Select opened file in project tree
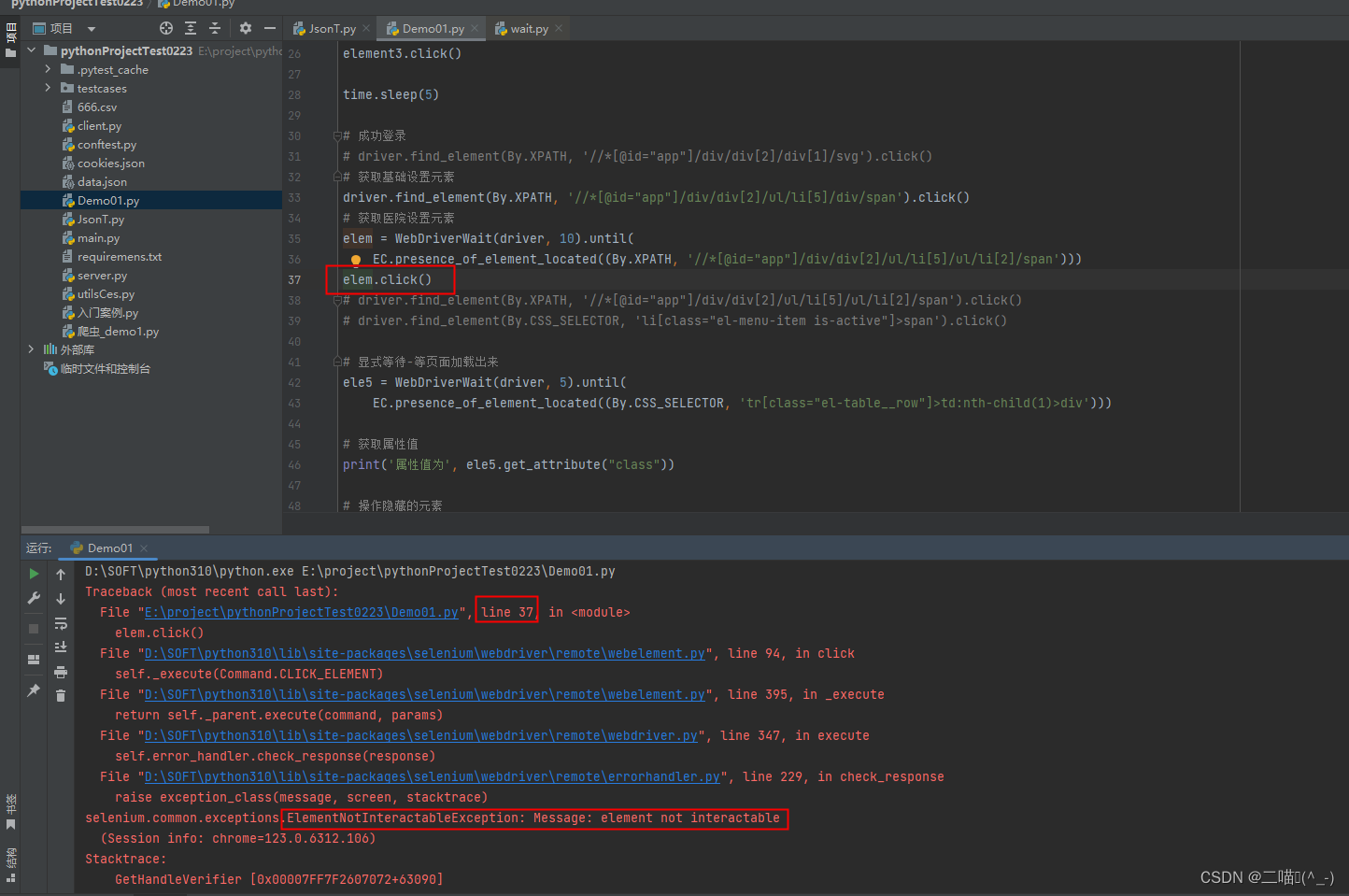Screen dimensions: 1349x896 pos(166,28)
